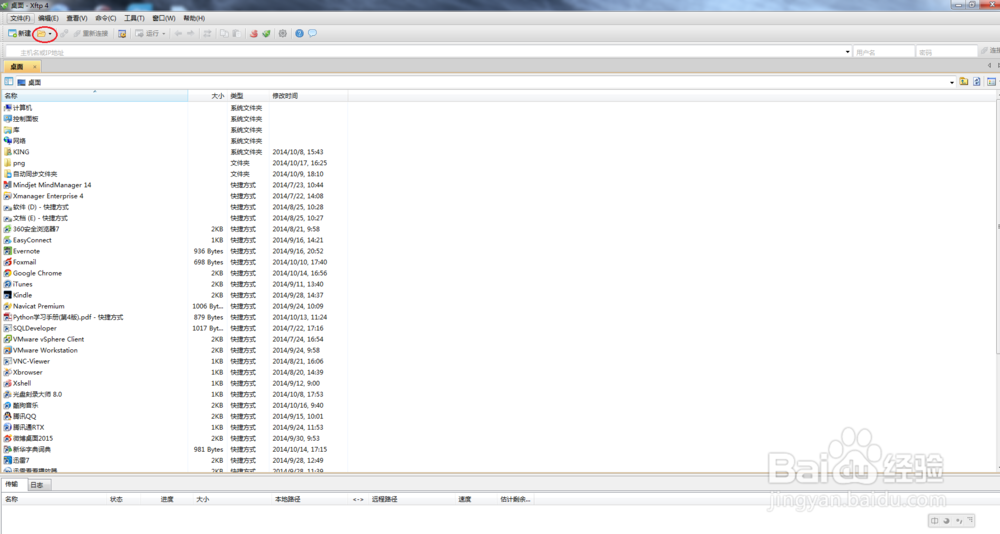Select the EasyConnect shortcut
The image size is (1000, 534).
click(x=28, y=240)
